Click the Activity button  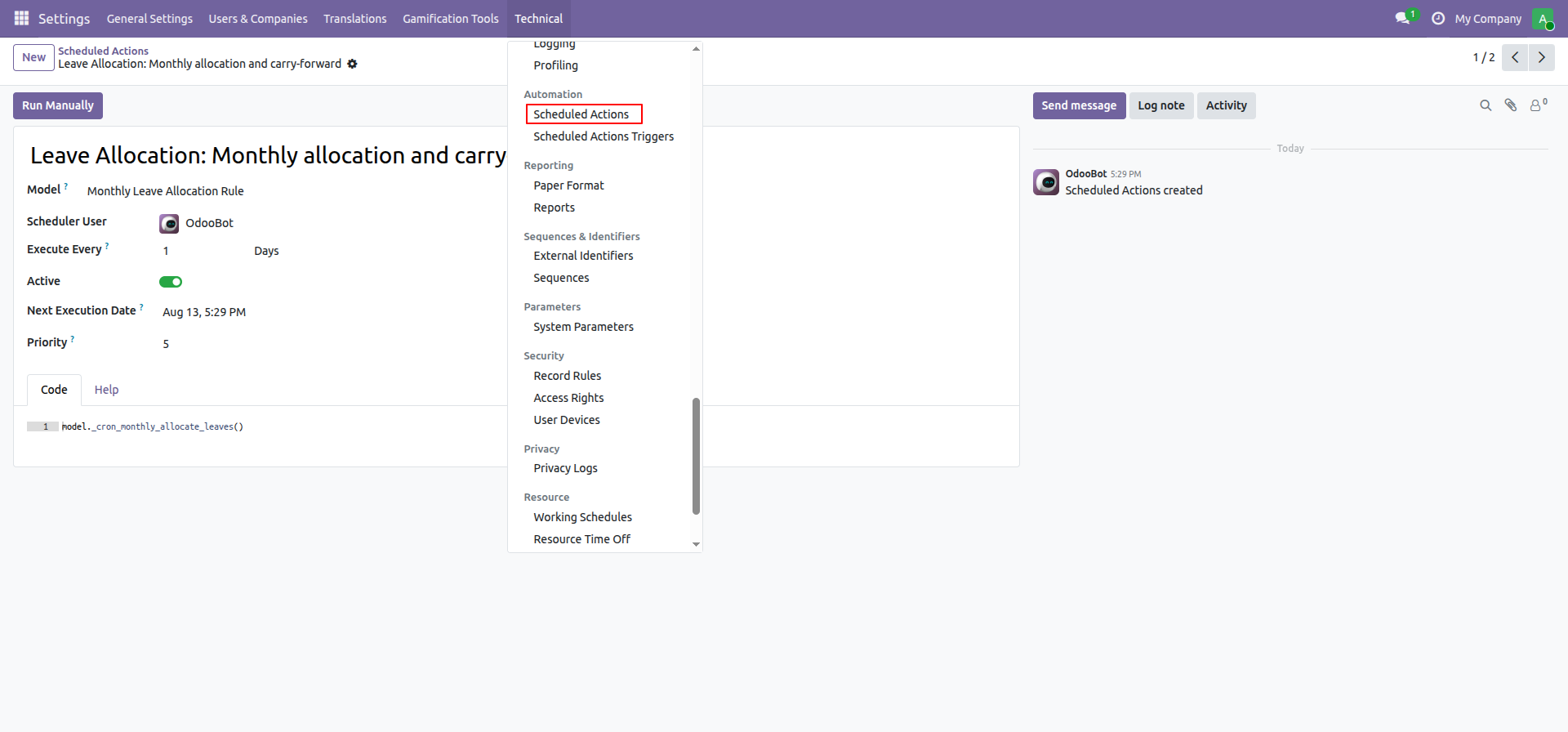click(x=1227, y=105)
